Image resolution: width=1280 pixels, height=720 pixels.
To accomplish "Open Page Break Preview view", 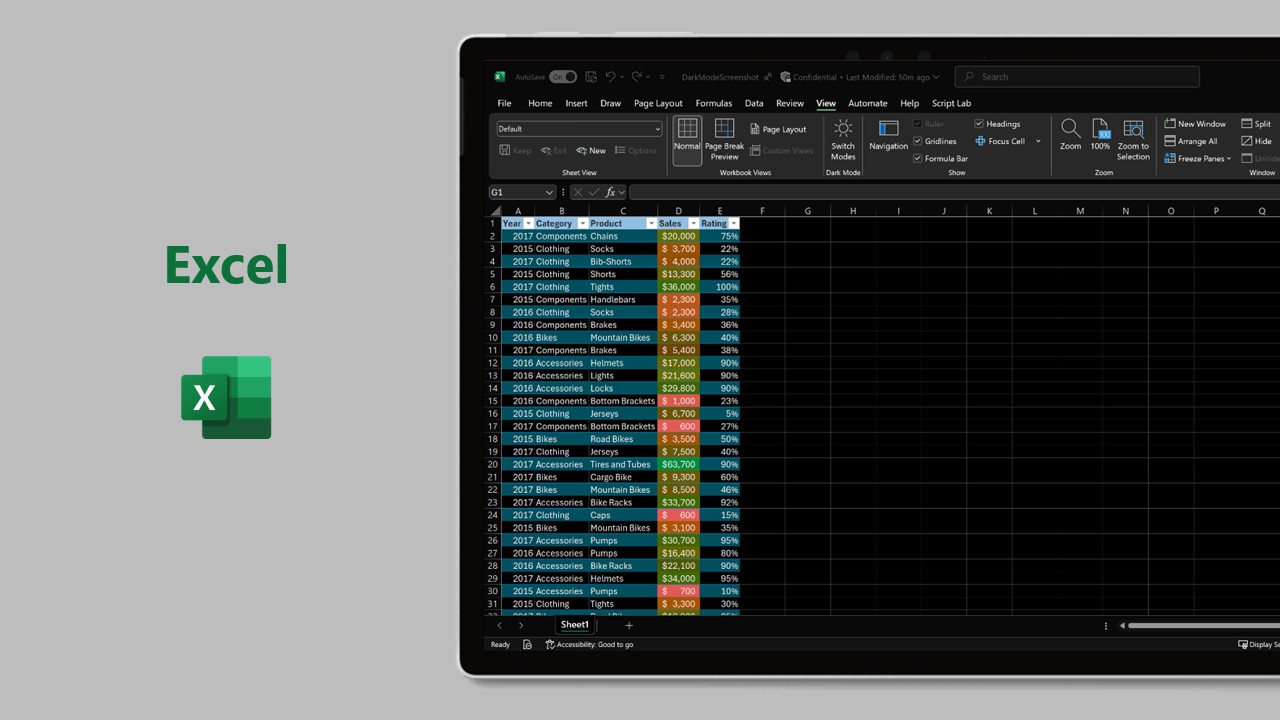I will [x=725, y=140].
